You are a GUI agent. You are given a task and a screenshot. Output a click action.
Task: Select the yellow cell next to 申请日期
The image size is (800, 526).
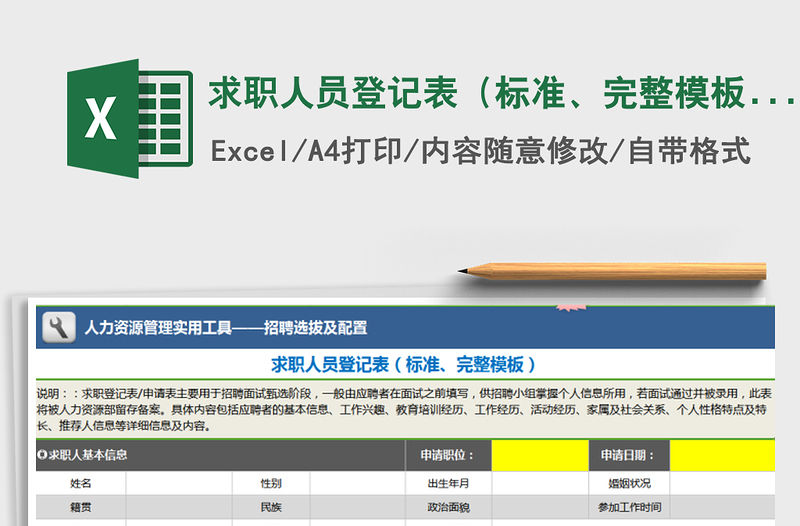click(x=722, y=455)
